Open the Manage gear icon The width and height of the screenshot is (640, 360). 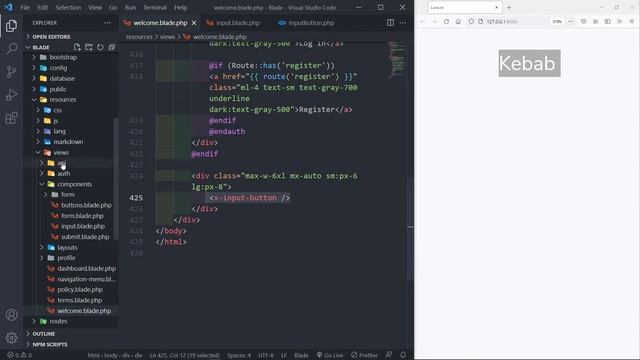11,338
